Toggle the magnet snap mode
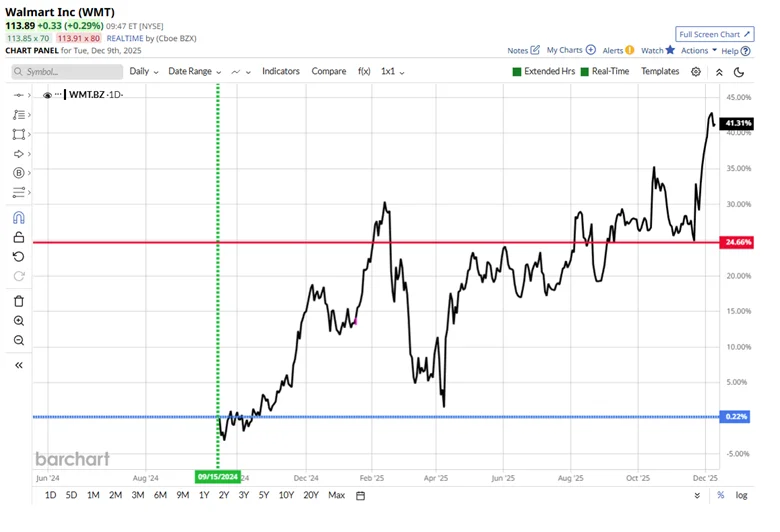The image size is (780, 532). [18, 217]
